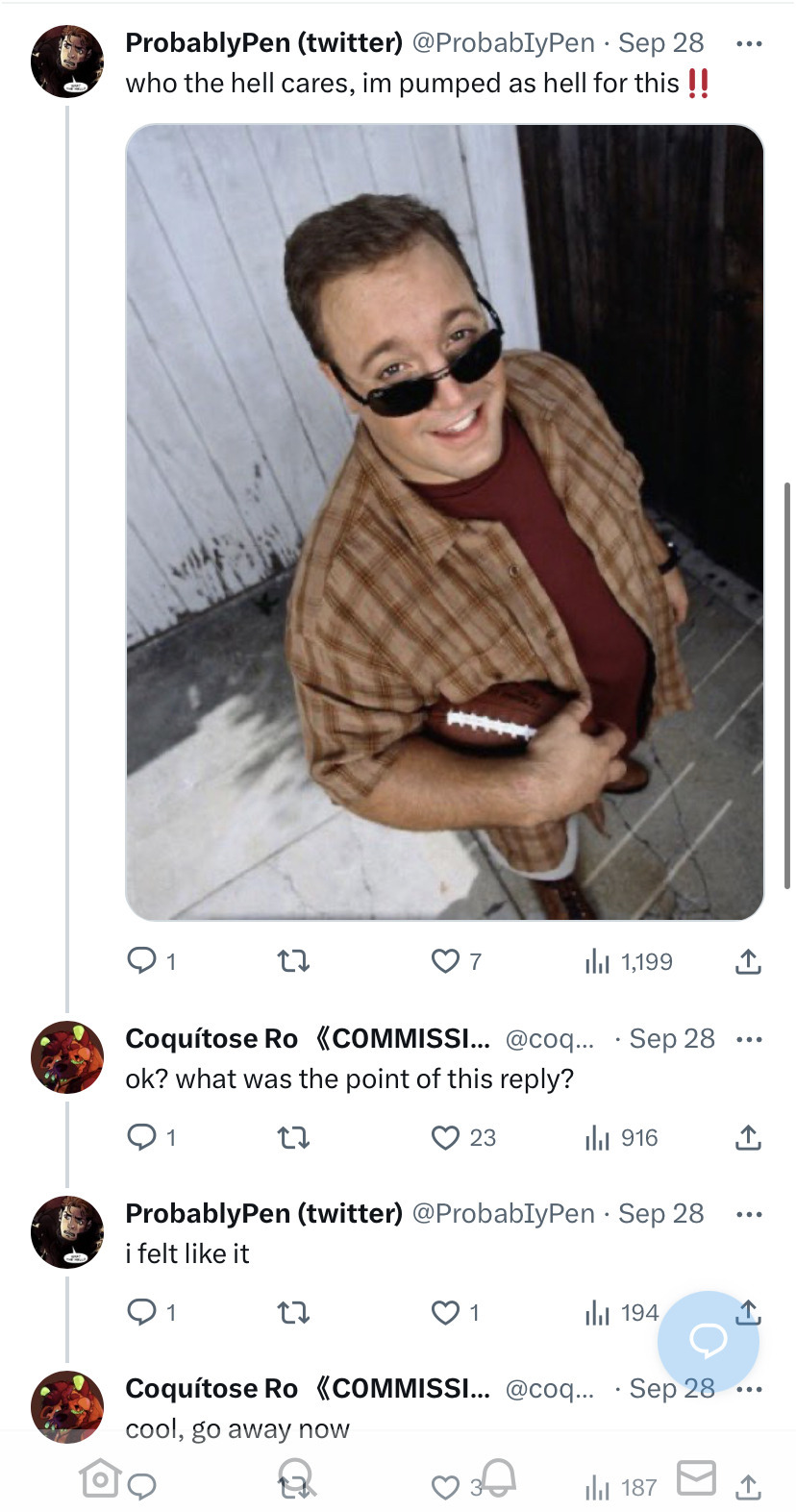The image size is (796, 1512).
Task: Open the @ProbablyPen profile handle at top
Action: point(503,43)
